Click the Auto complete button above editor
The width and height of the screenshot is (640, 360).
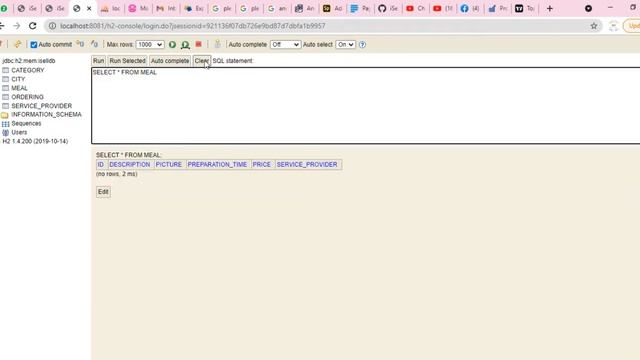170,61
